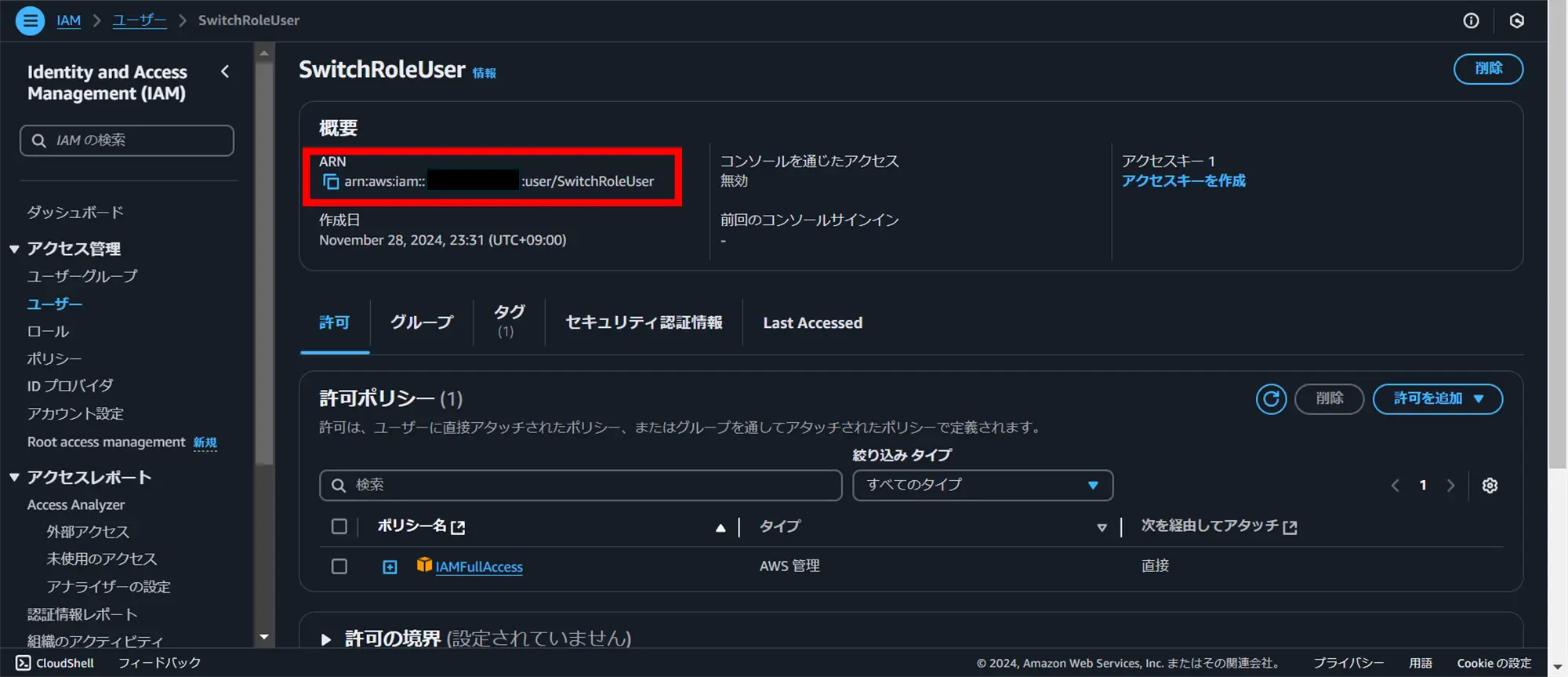
Task: Open ユーザーグループ in the sidebar
Action: click(82, 276)
